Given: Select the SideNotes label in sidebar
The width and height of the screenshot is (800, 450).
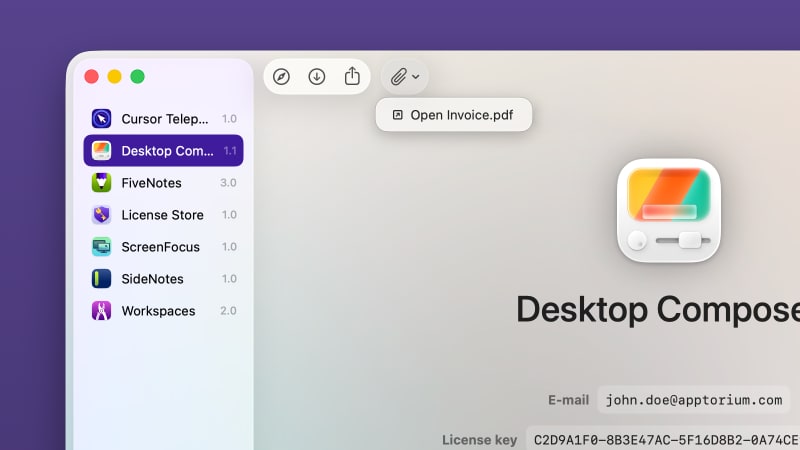Looking at the screenshot, I should pyautogui.click(x=152, y=279).
